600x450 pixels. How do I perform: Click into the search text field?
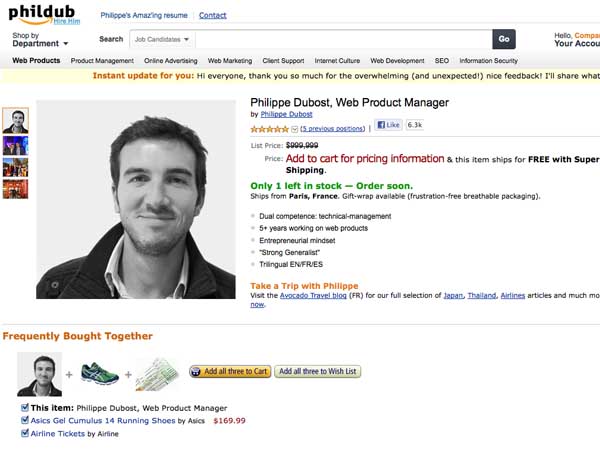(x=340, y=40)
